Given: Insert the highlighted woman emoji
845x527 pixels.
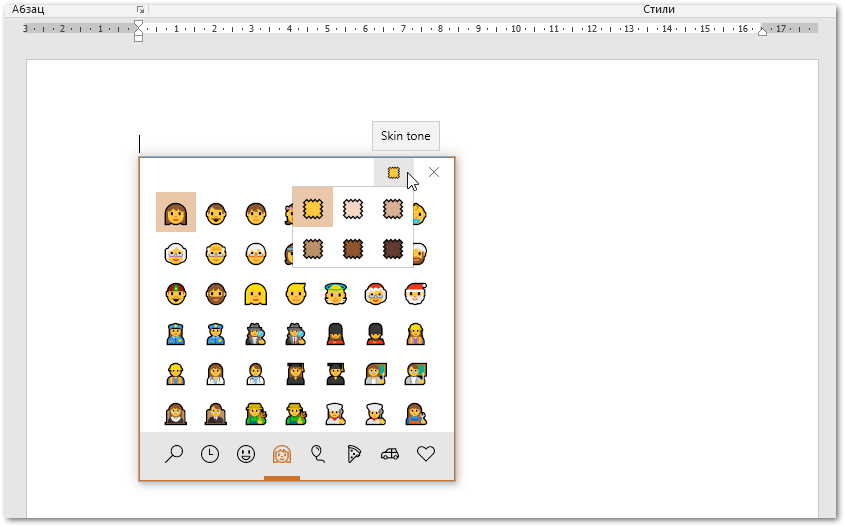Looking at the screenshot, I should pyautogui.click(x=175, y=212).
